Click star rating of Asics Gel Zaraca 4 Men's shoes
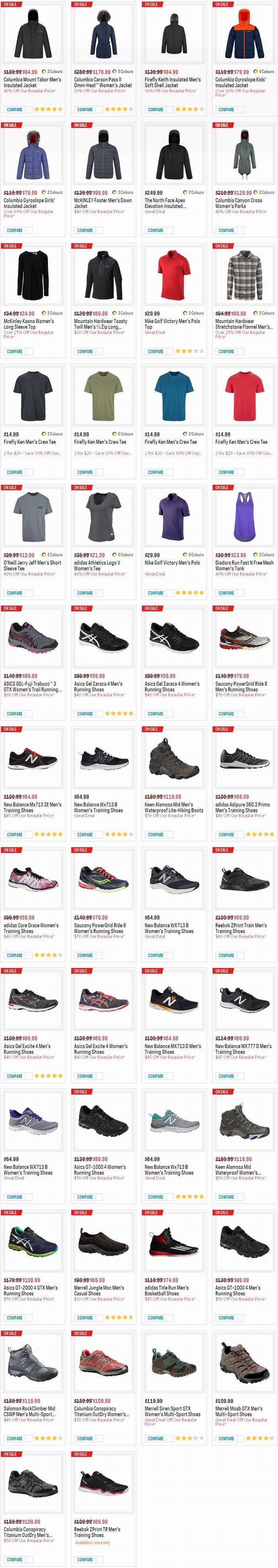278x1568 pixels. point(119,714)
